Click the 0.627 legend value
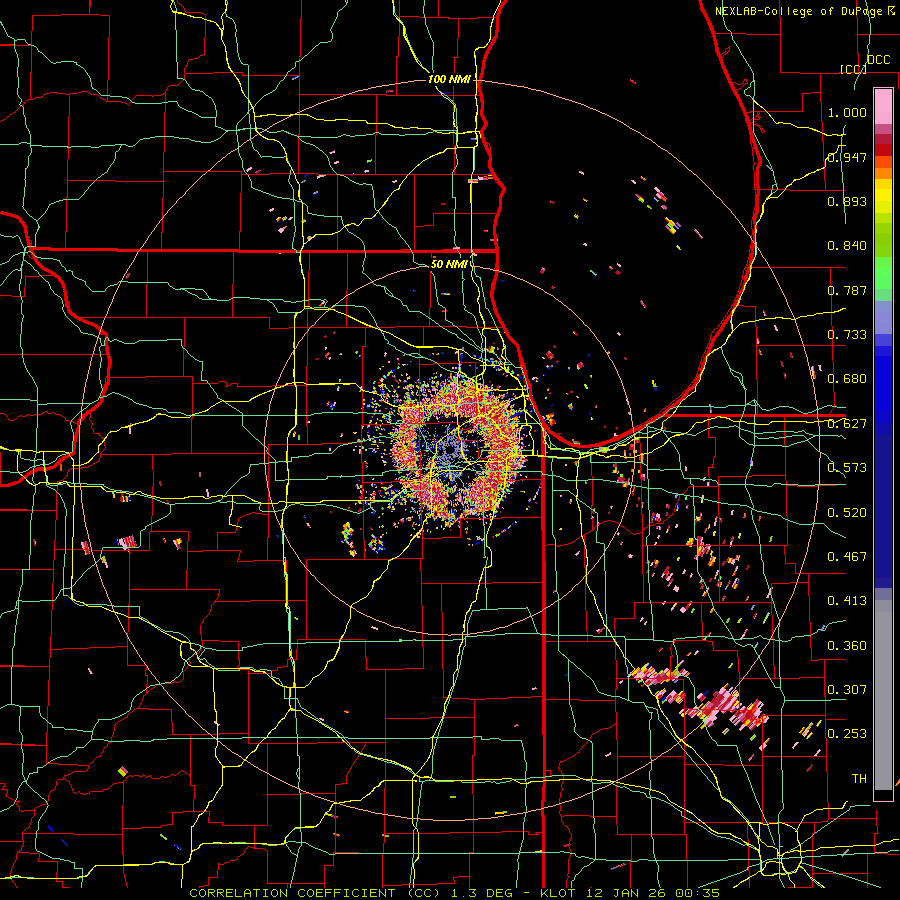The image size is (900, 900). point(847,424)
